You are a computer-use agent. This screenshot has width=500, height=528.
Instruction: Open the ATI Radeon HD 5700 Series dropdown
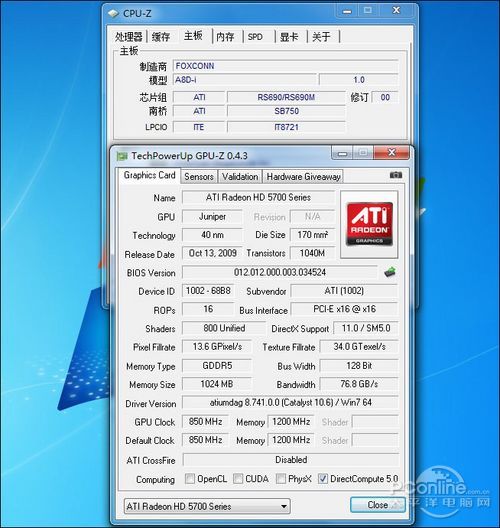point(207,506)
